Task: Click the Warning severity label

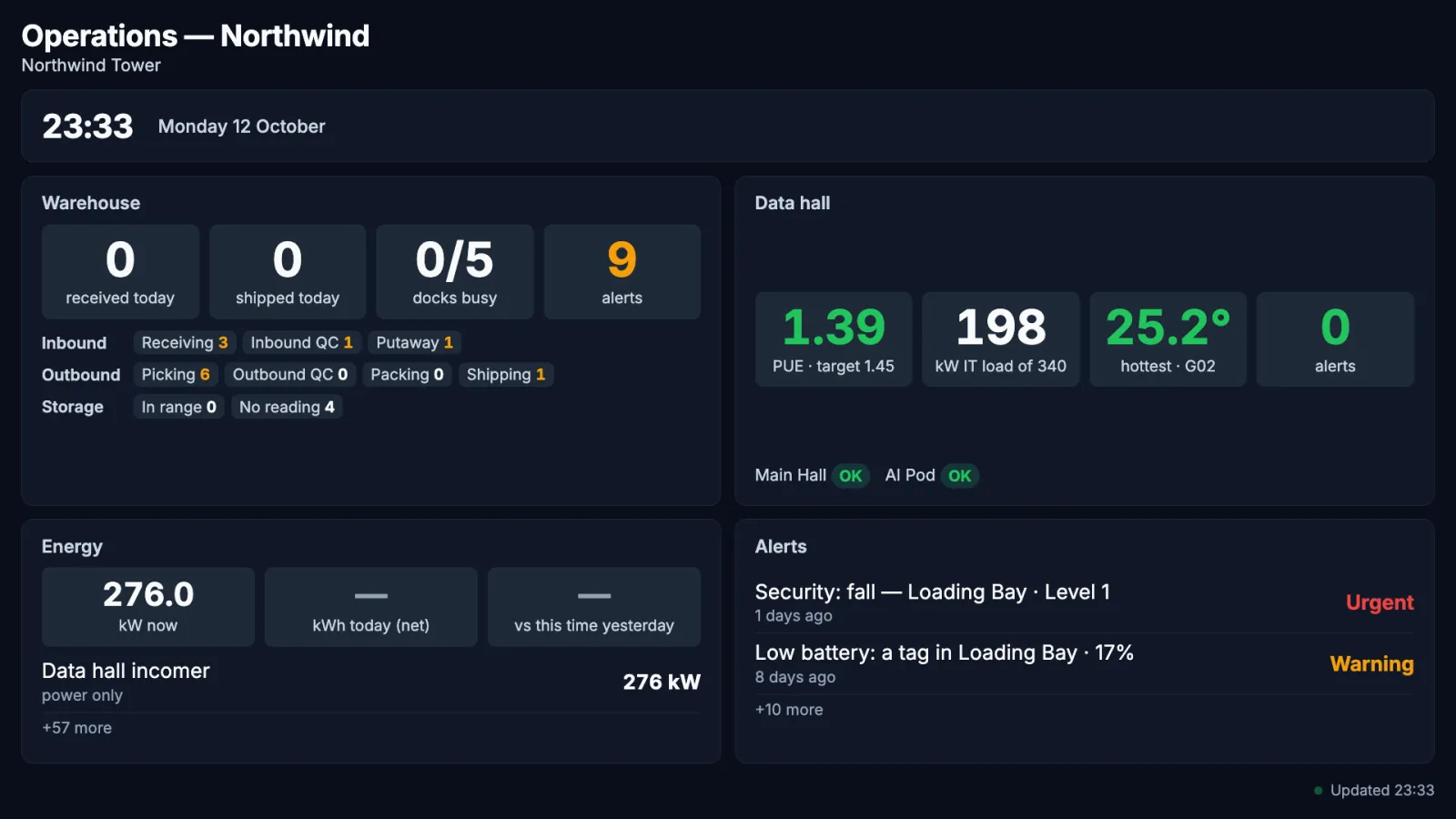Action: [1371, 664]
